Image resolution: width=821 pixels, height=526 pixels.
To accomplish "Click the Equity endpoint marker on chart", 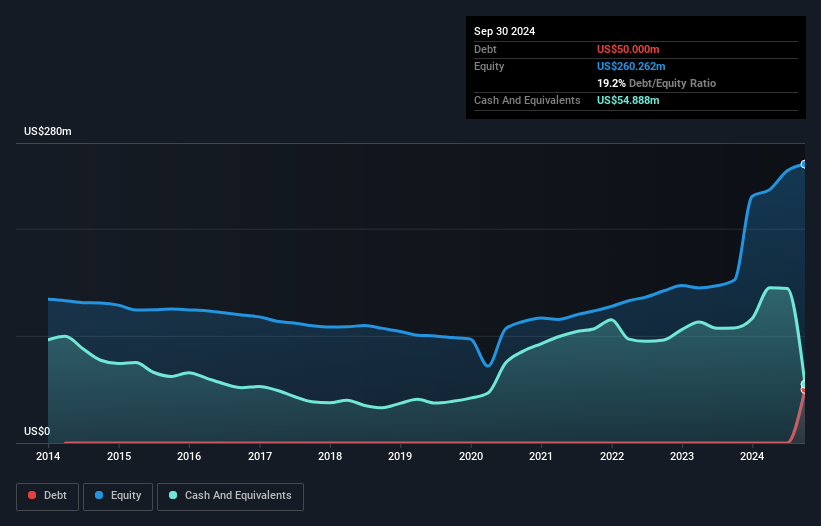I will click(804, 164).
